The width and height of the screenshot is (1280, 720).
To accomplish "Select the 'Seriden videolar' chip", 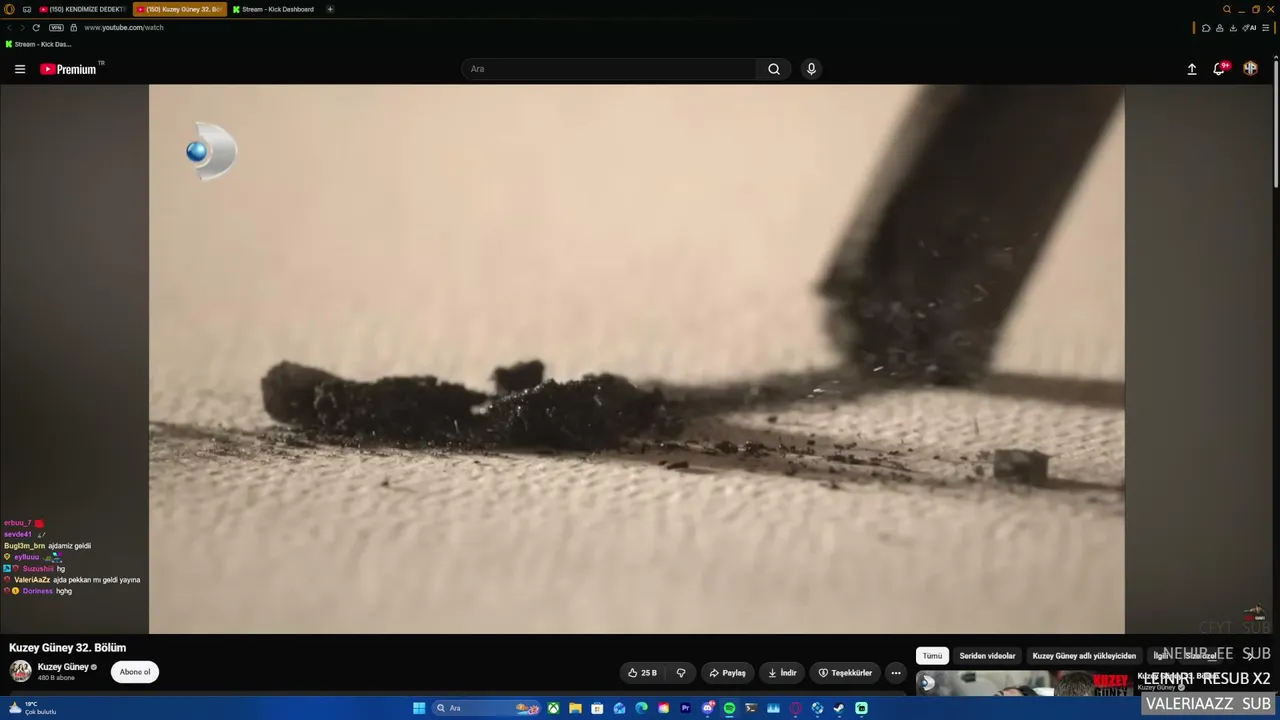I will pyautogui.click(x=987, y=656).
